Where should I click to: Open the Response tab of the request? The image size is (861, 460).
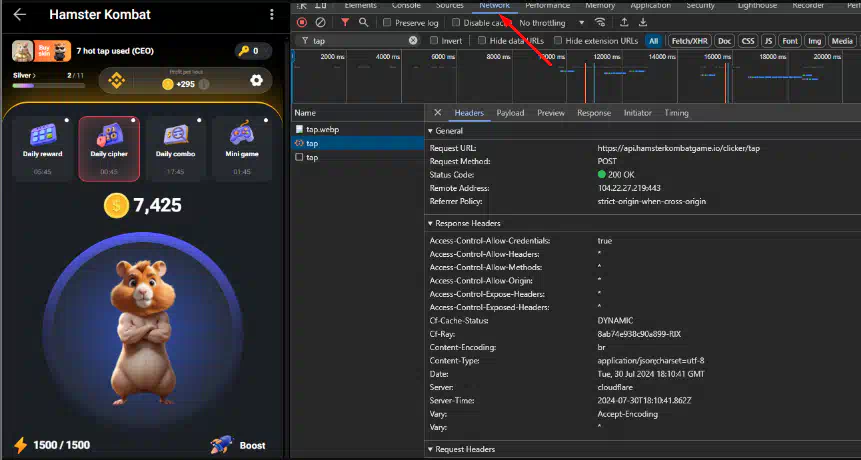pos(594,113)
